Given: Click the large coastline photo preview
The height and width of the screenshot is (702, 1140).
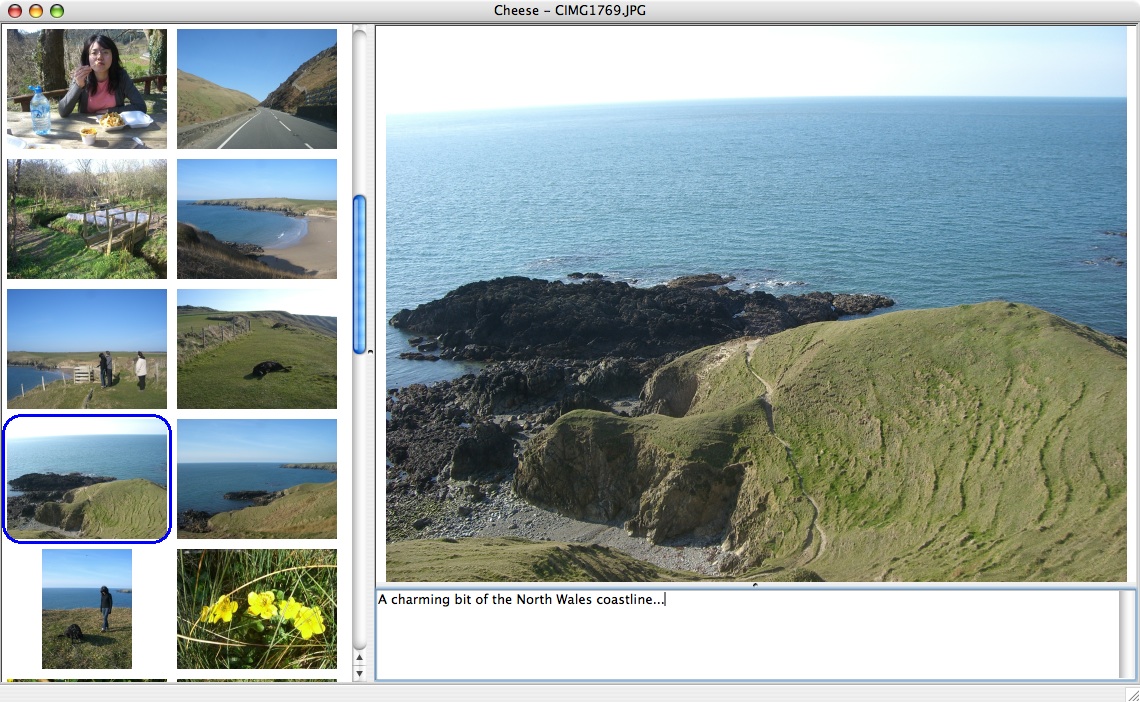Looking at the screenshot, I should point(755,304).
